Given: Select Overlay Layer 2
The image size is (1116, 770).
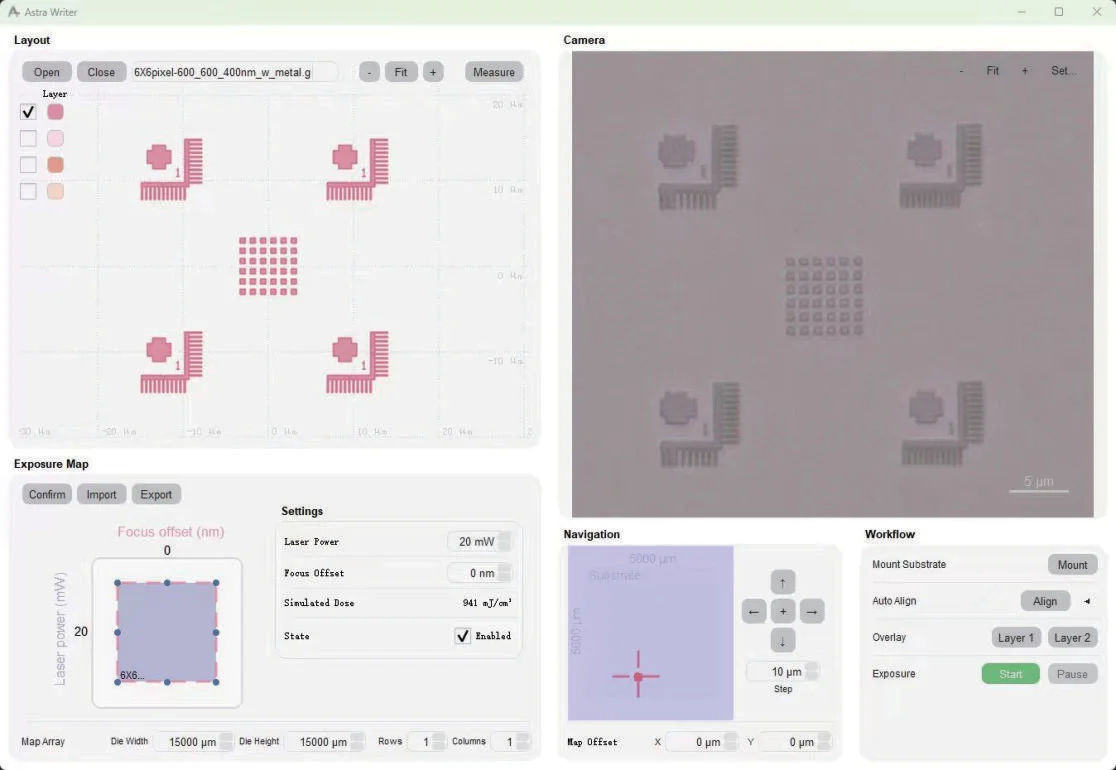Looking at the screenshot, I should pyautogui.click(x=1072, y=638).
